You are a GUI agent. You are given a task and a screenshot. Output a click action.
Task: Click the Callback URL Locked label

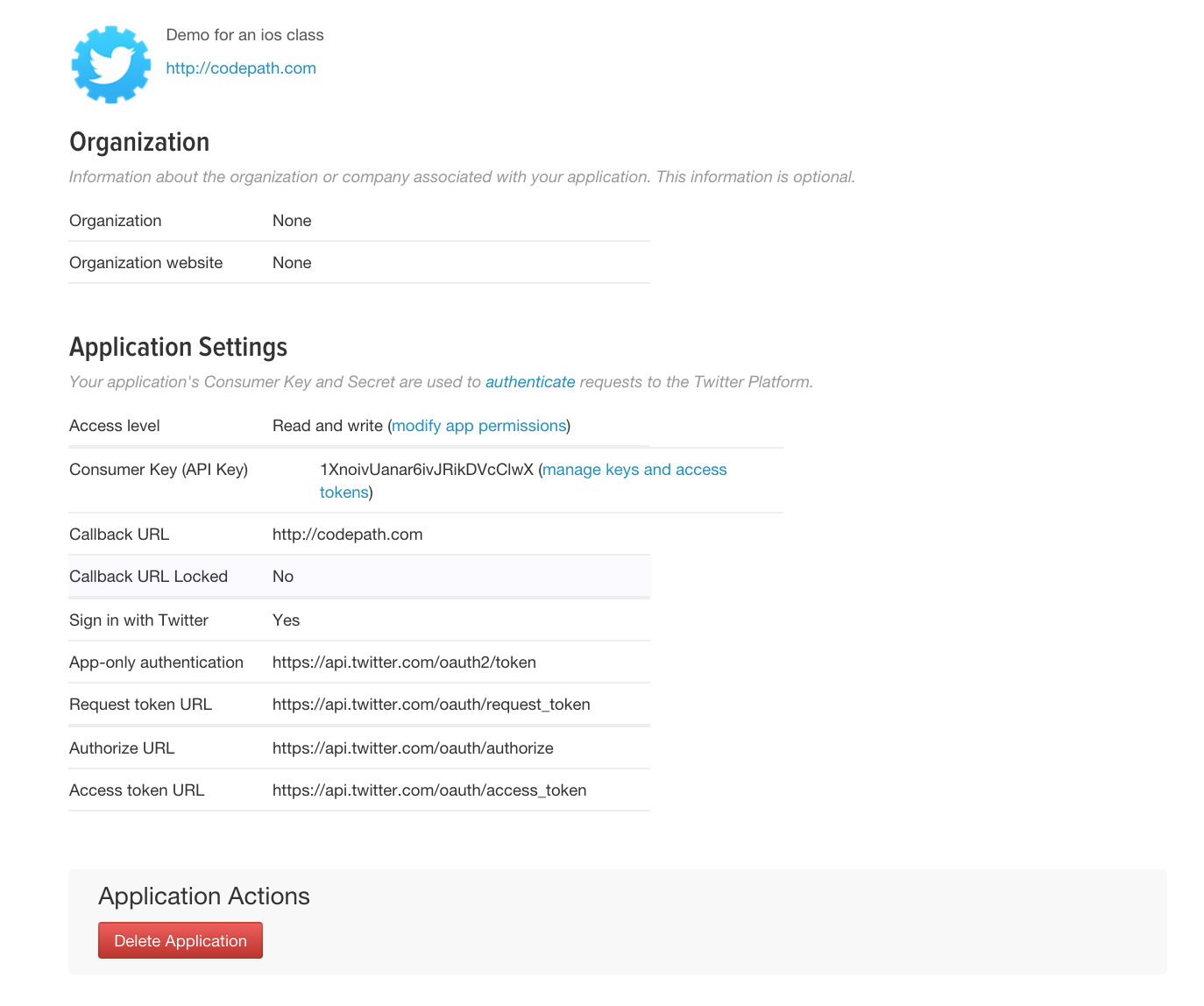(x=148, y=577)
